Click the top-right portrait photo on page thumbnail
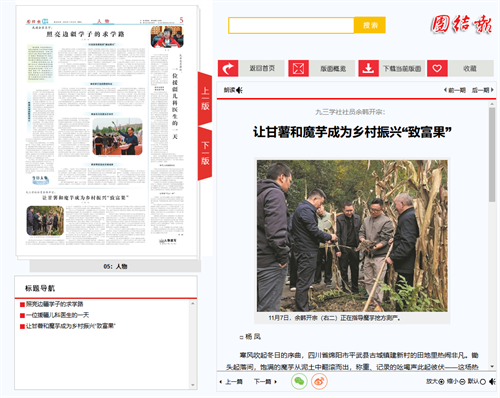Screen dimensions: 500x398 click(167, 37)
